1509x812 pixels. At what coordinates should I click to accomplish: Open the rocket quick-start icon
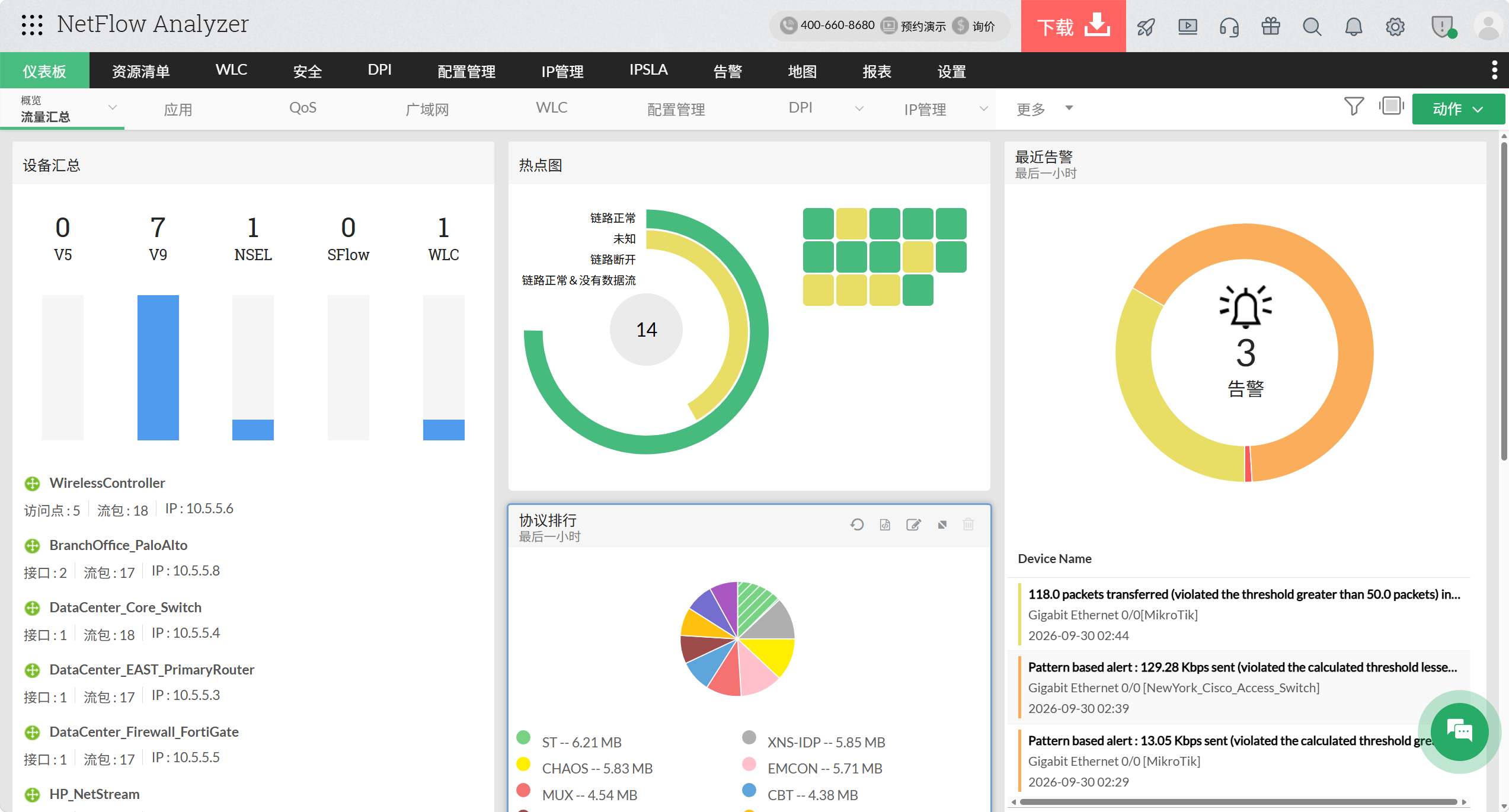coord(1146,27)
